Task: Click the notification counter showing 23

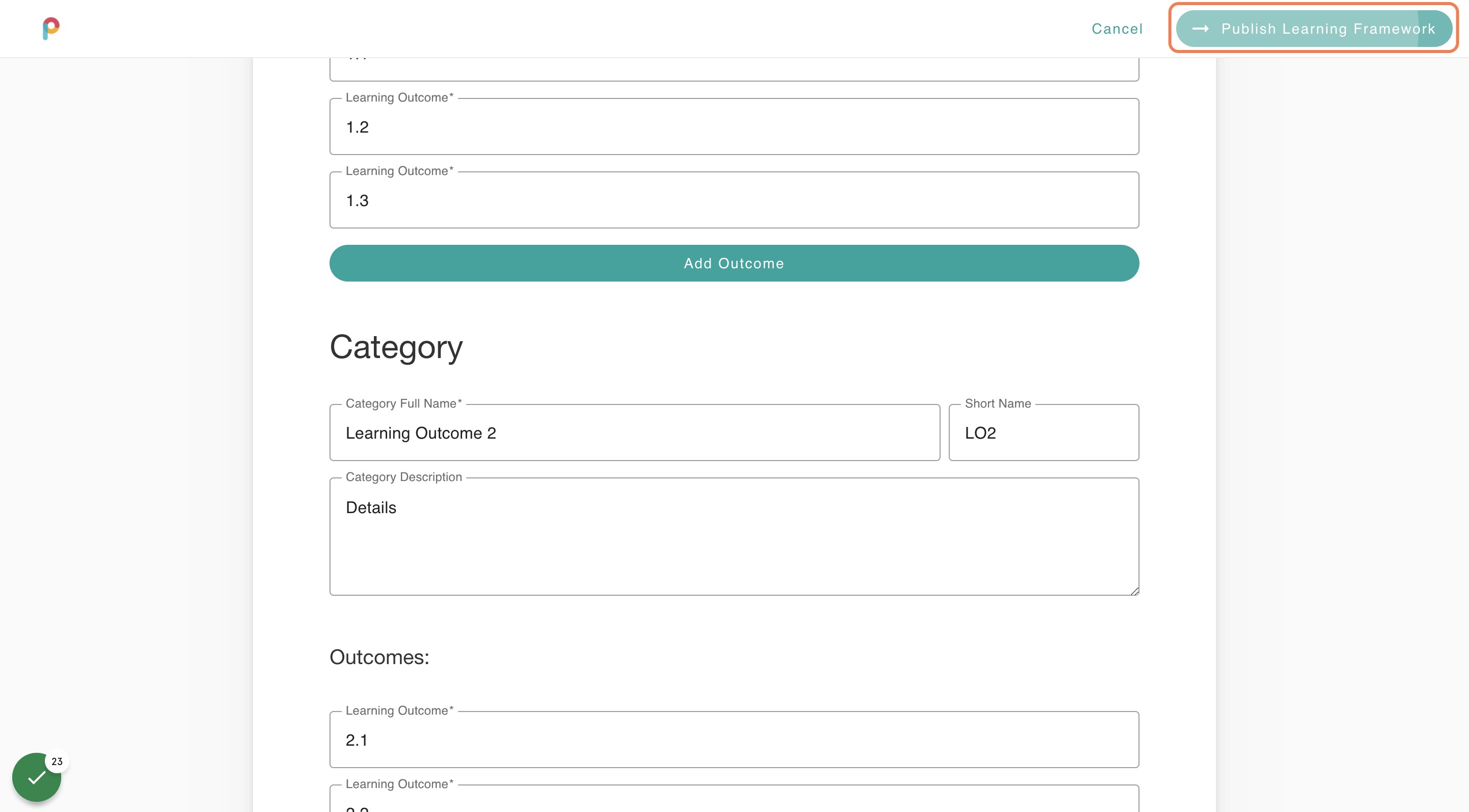Action: click(58, 761)
